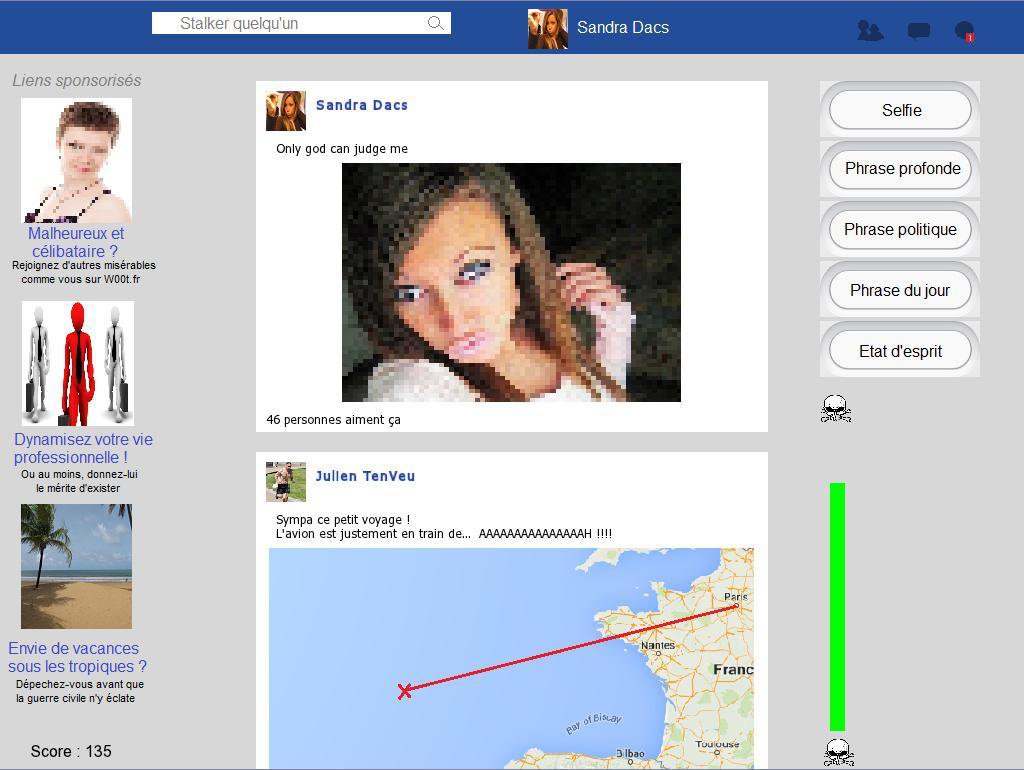Image resolution: width=1024 pixels, height=770 pixels.
Task: Click the skull icon above green bar
Action: coord(836,409)
